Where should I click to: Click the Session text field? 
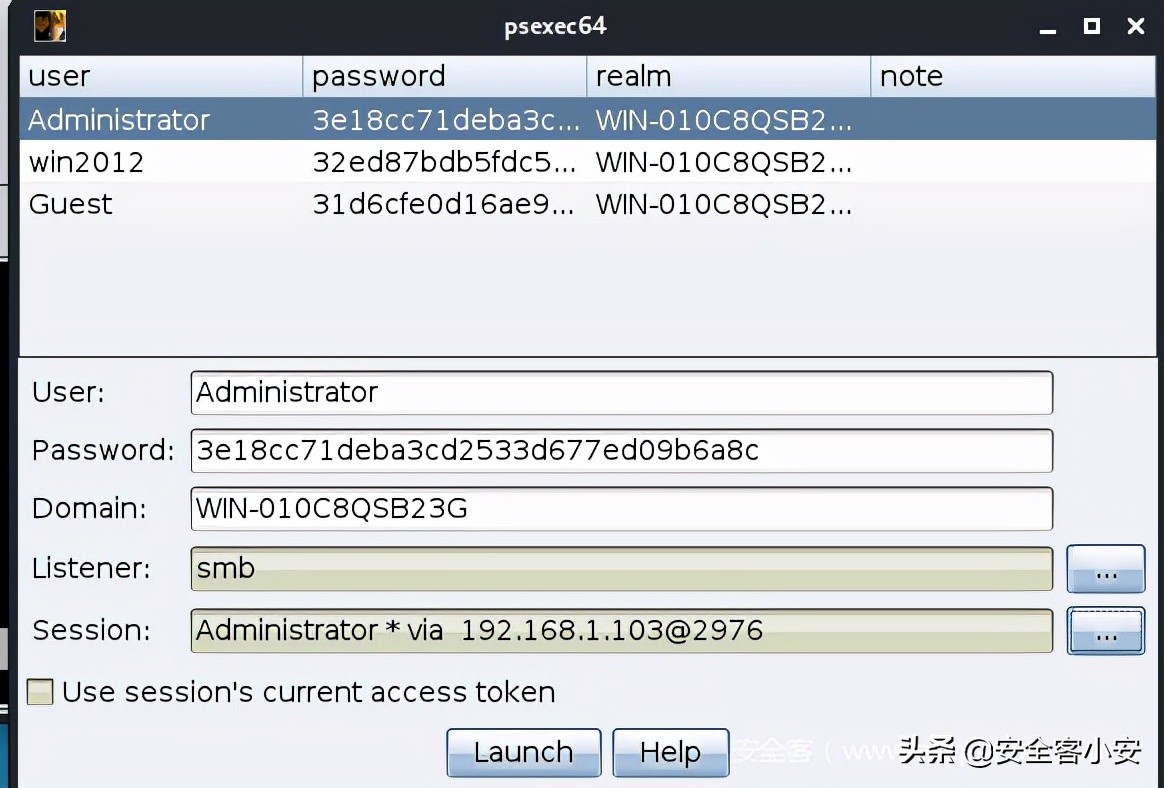tap(620, 630)
